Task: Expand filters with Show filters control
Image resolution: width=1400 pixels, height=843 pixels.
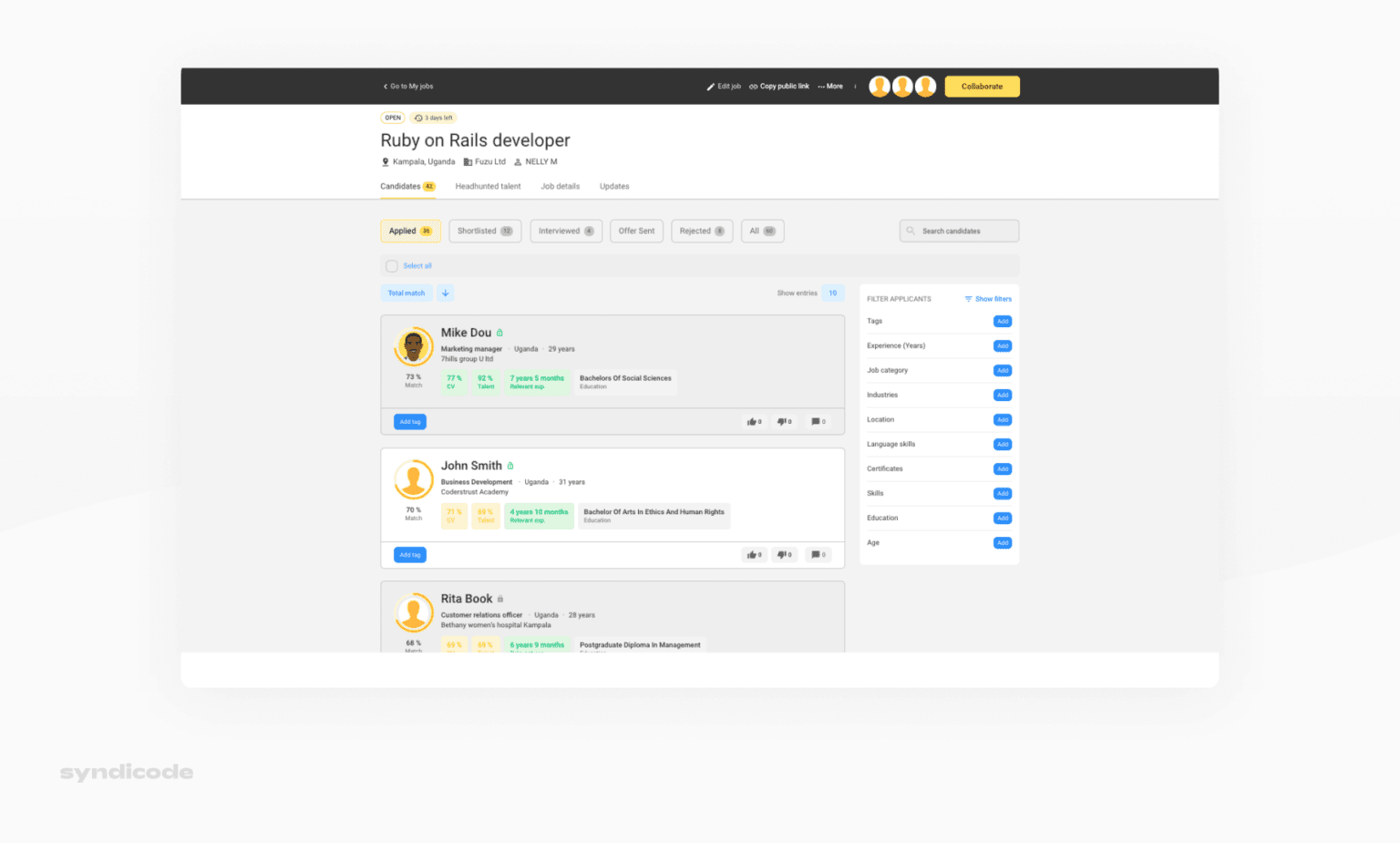Action: coord(987,298)
